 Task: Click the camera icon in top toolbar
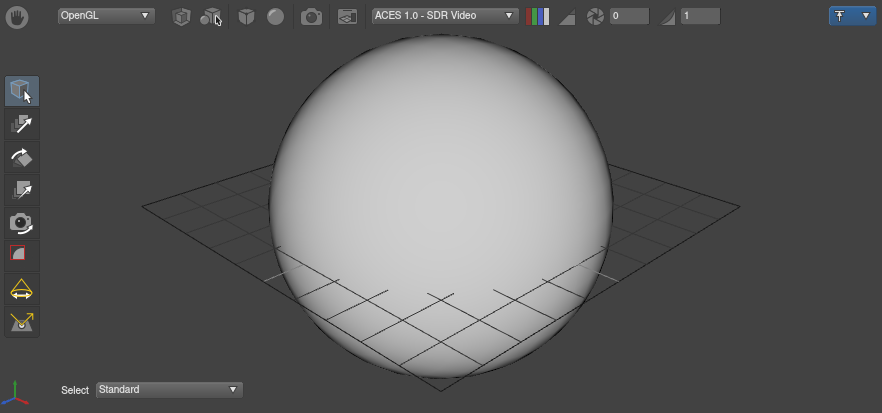pos(311,17)
